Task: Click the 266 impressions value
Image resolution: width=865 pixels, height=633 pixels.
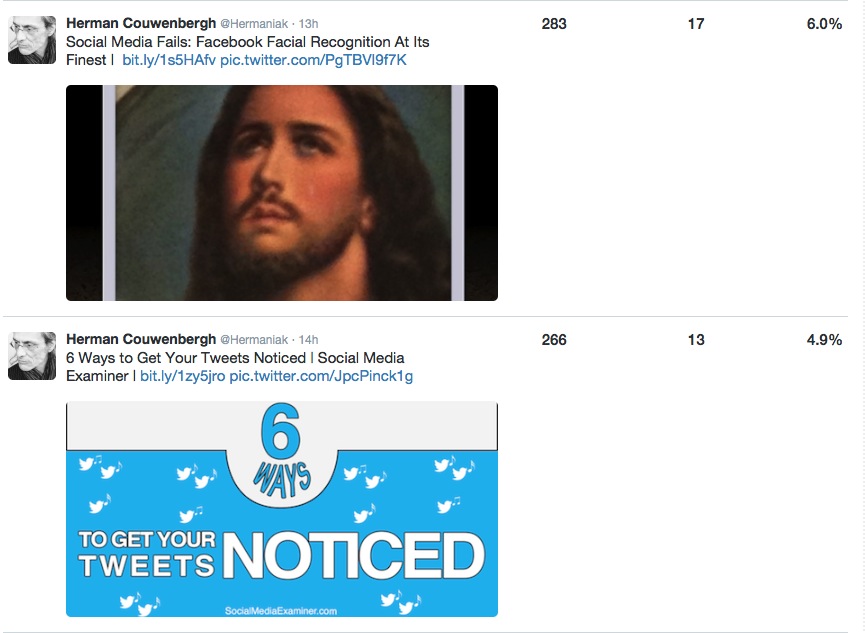Action: (x=554, y=340)
